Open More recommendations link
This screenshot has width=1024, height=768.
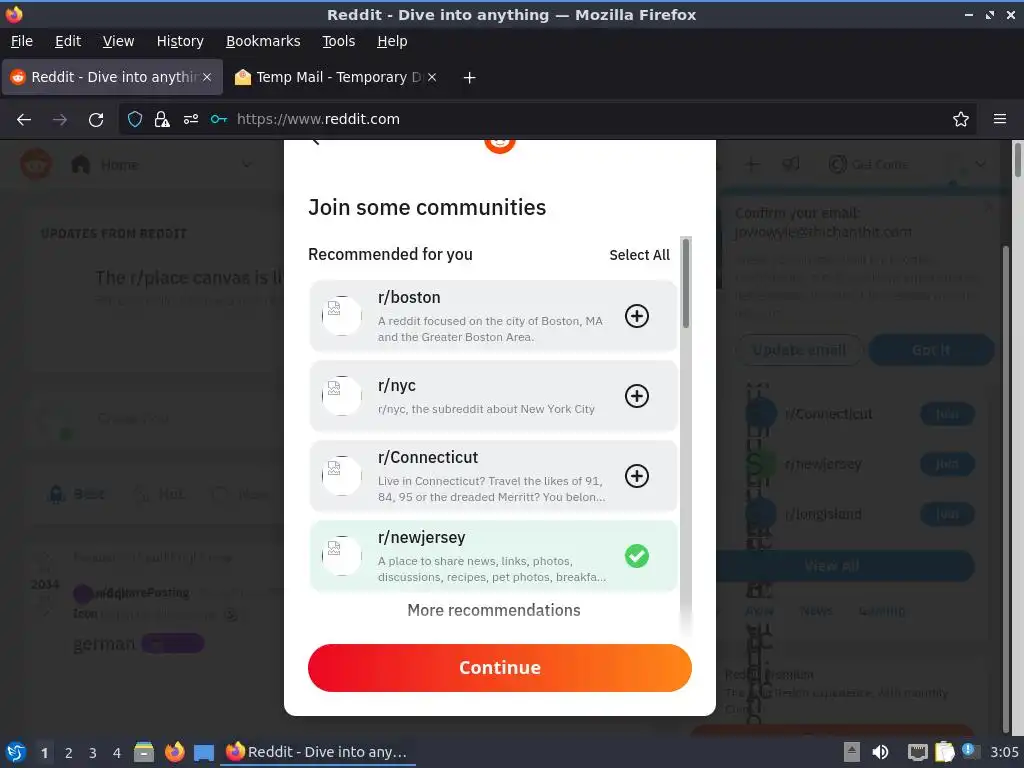point(494,610)
